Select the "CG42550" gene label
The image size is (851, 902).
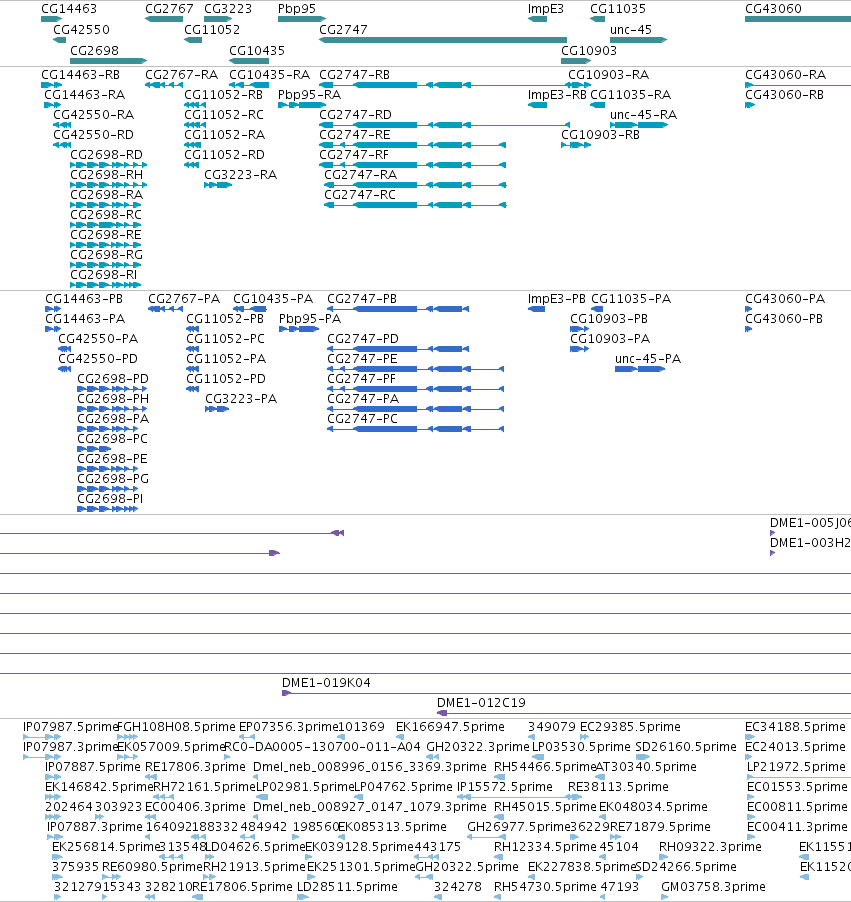pyautogui.click(x=81, y=29)
